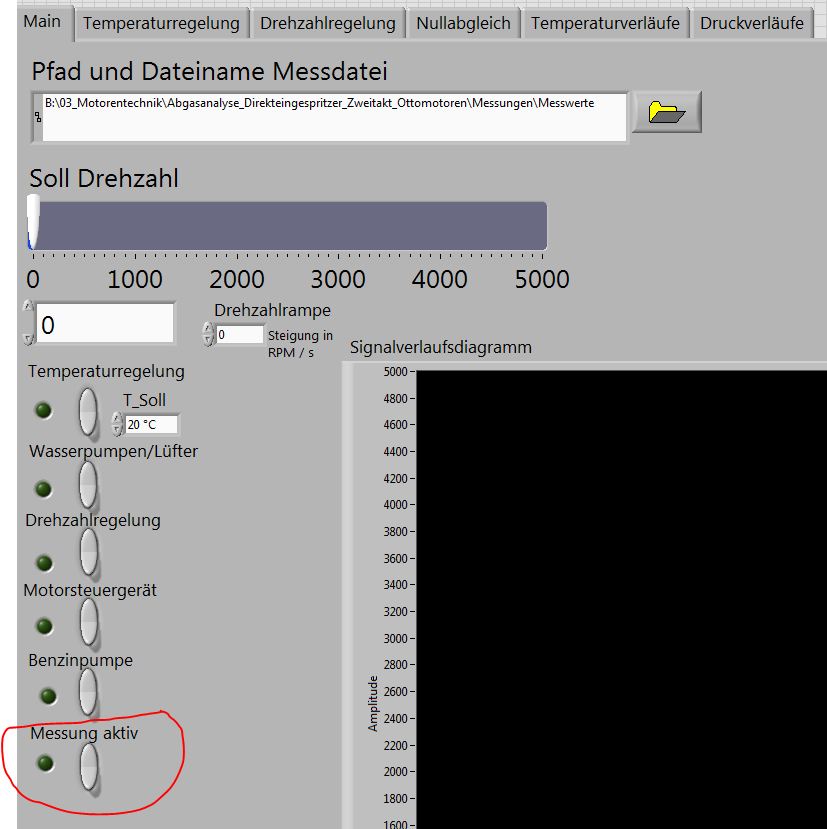Click the Soll Drehzahl slider handle
This screenshot has height=829, width=827.
(33, 222)
